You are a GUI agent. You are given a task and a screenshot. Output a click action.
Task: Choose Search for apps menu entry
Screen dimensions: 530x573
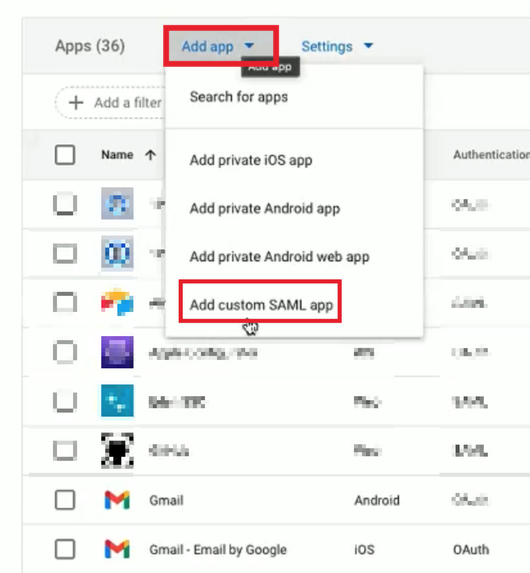(x=239, y=97)
